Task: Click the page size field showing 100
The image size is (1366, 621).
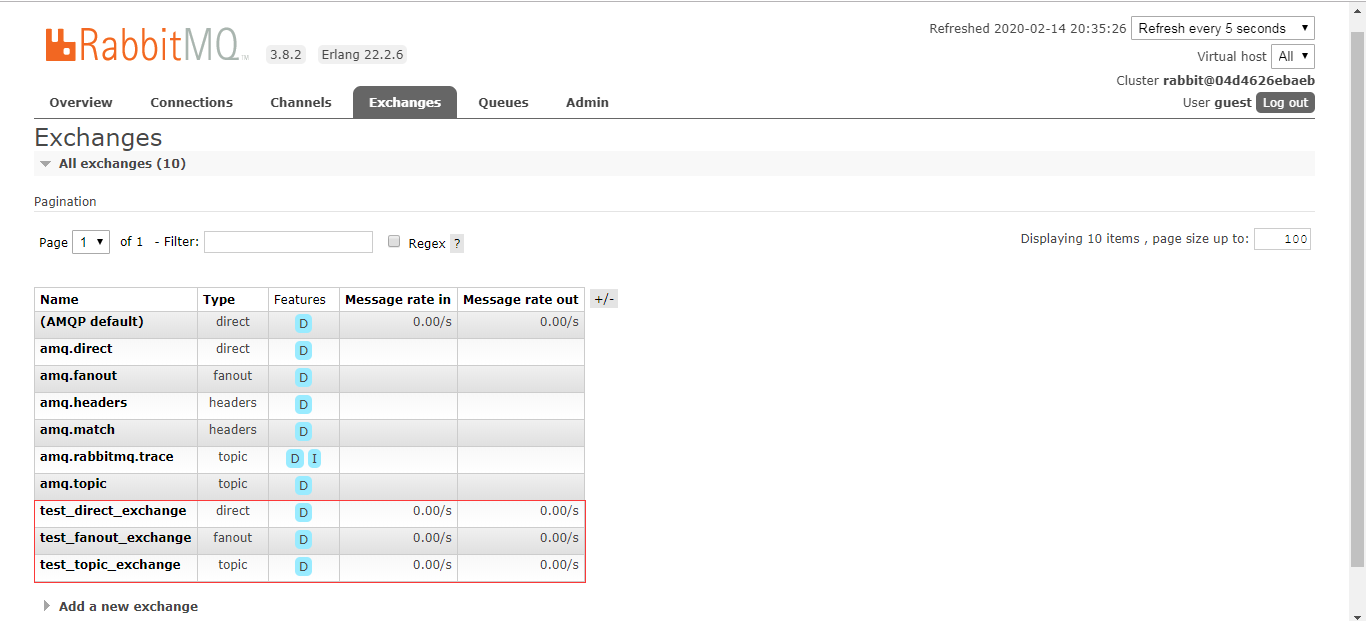Action: (1282, 239)
